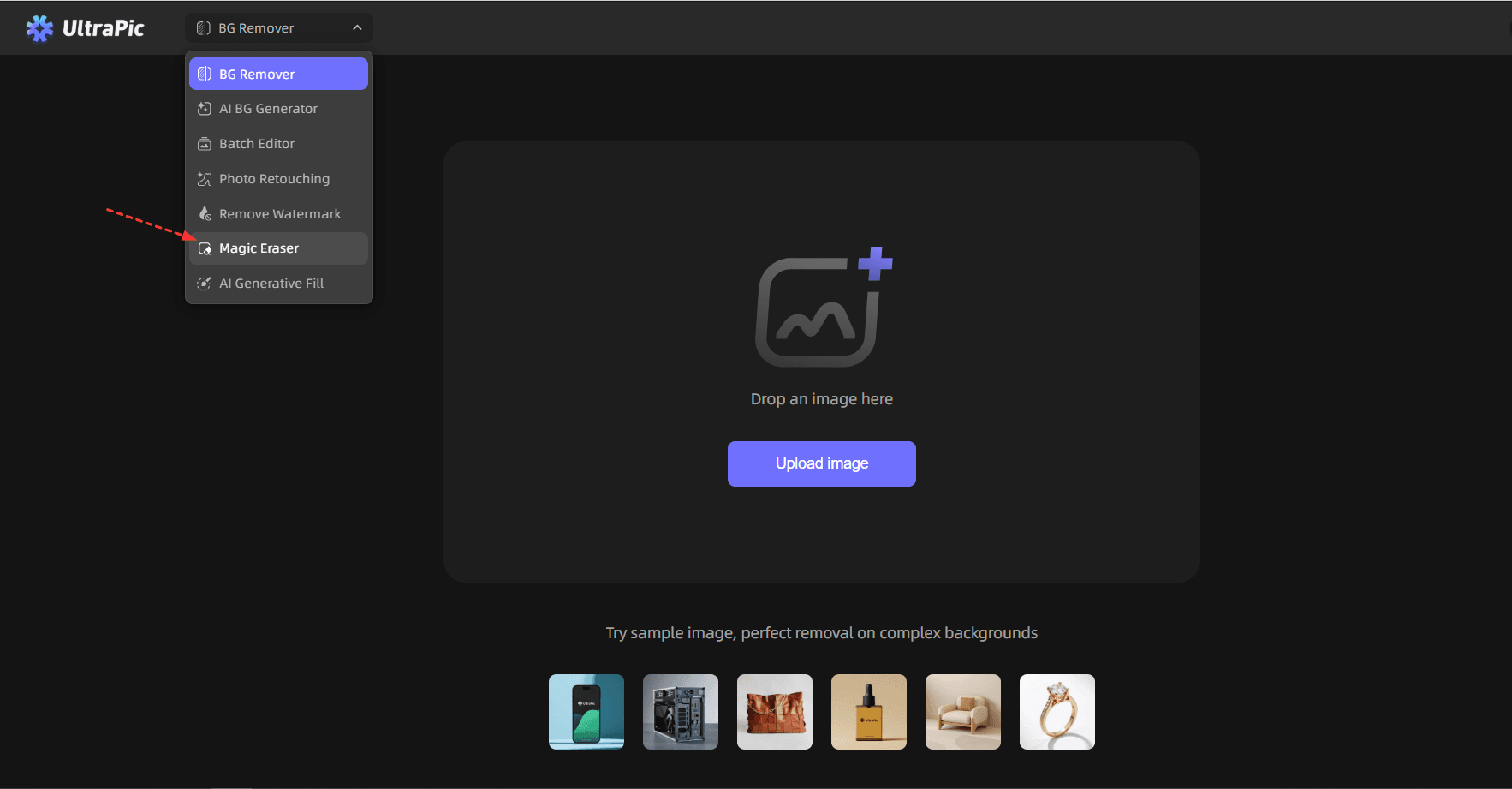Click the UltraPic snowflake logo icon
The image size is (1512, 789).
click(x=39, y=28)
